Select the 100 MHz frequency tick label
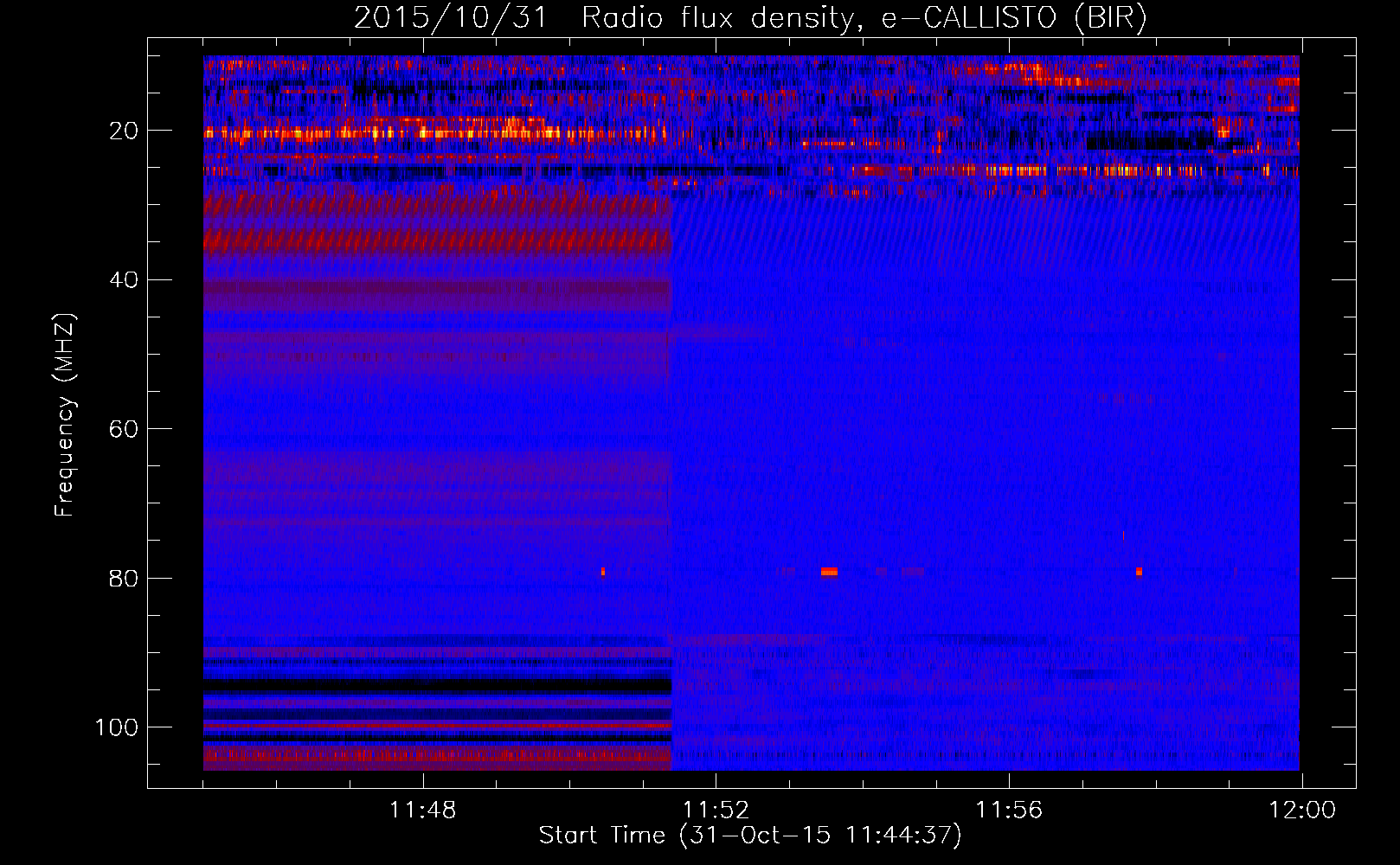Viewport: 1400px width, 865px height. tap(117, 727)
